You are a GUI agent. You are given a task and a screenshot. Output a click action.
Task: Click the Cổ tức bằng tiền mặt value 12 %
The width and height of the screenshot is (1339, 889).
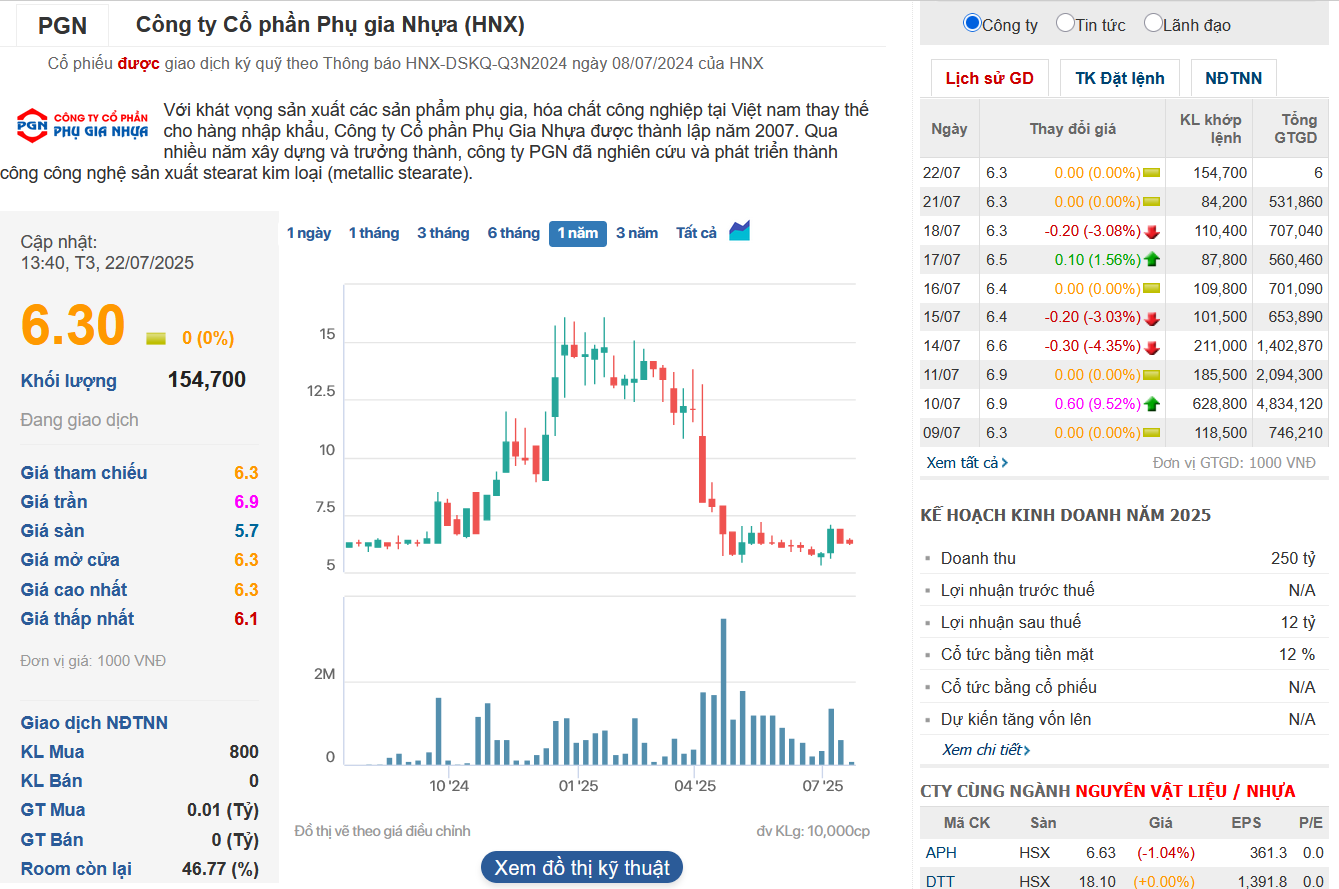click(x=1297, y=654)
